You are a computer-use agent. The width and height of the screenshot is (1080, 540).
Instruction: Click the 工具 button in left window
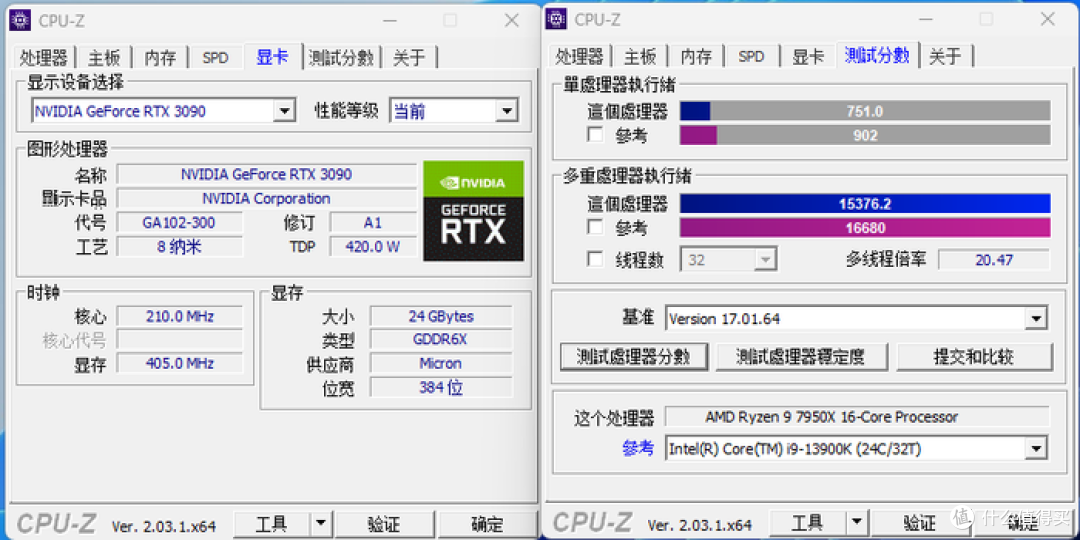pos(271,525)
